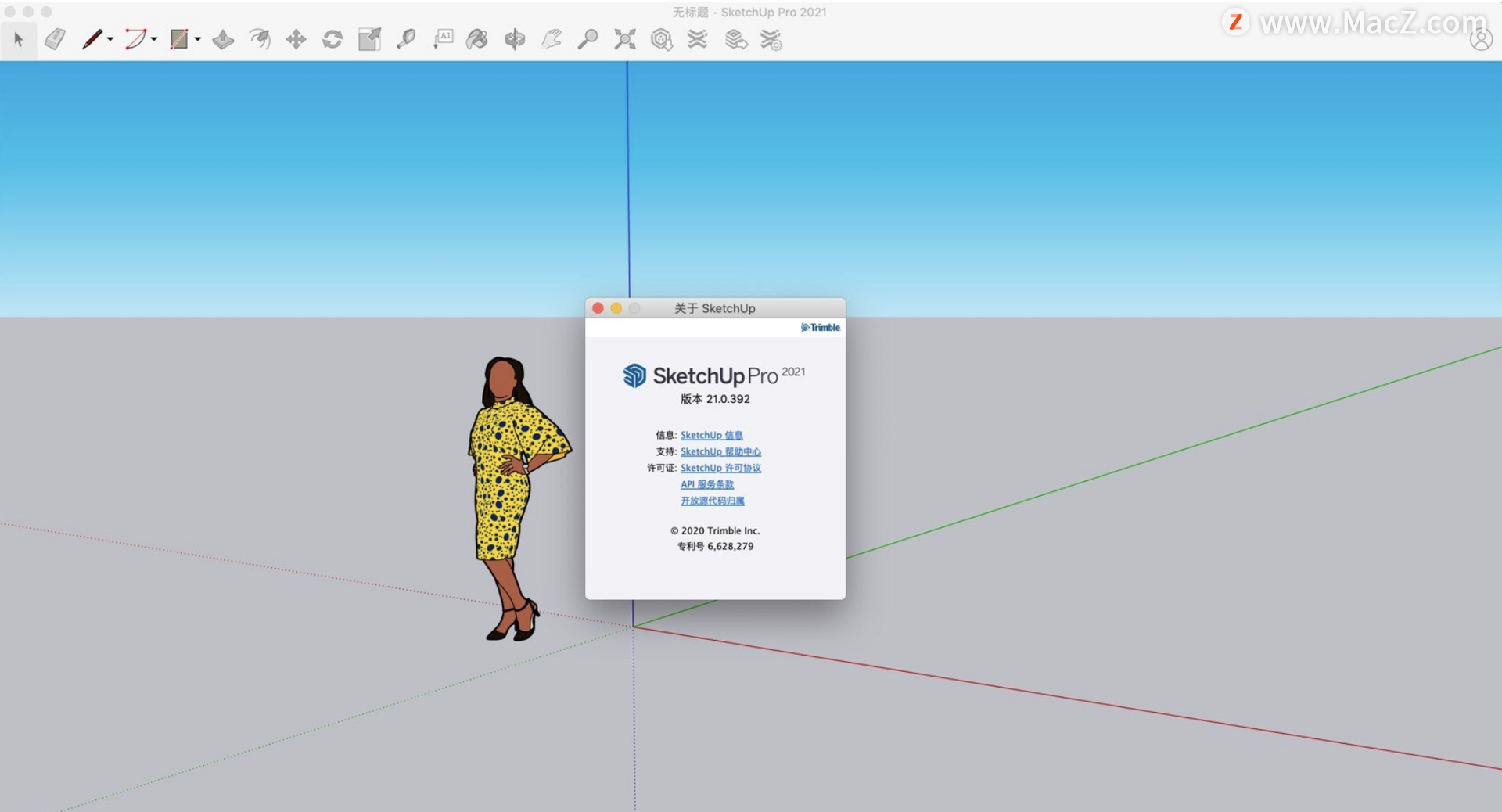Select the Line pencil tool

tap(92, 39)
